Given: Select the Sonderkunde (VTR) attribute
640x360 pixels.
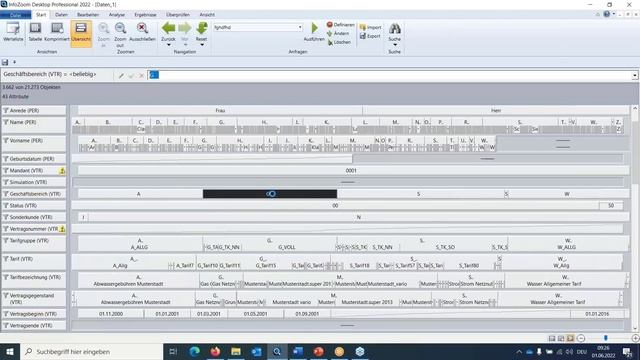Looking at the screenshot, I should click(x=33, y=217).
